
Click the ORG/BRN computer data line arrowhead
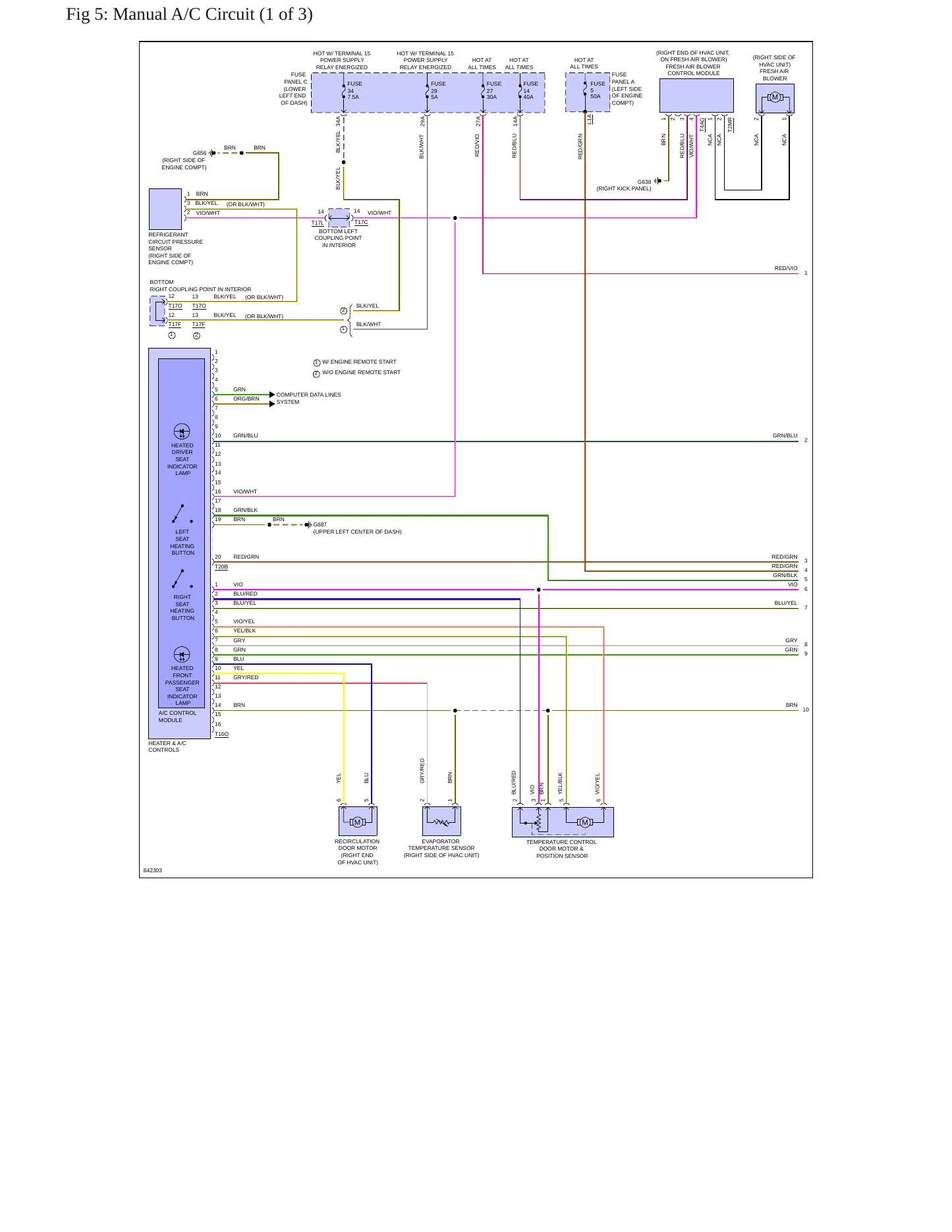click(x=272, y=404)
